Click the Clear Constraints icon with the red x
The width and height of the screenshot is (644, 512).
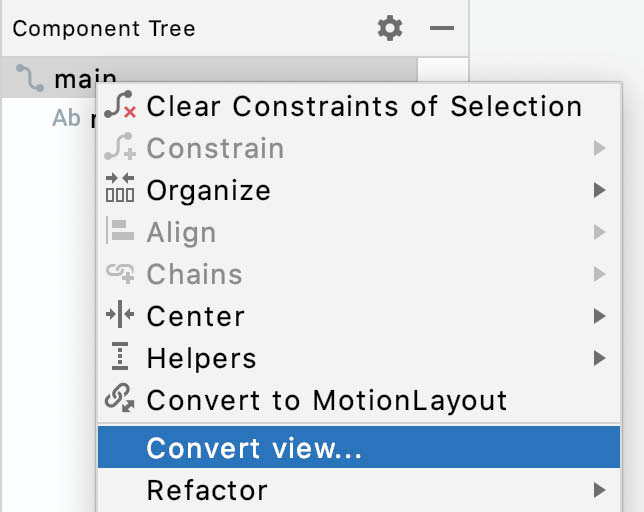coord(120,105)
